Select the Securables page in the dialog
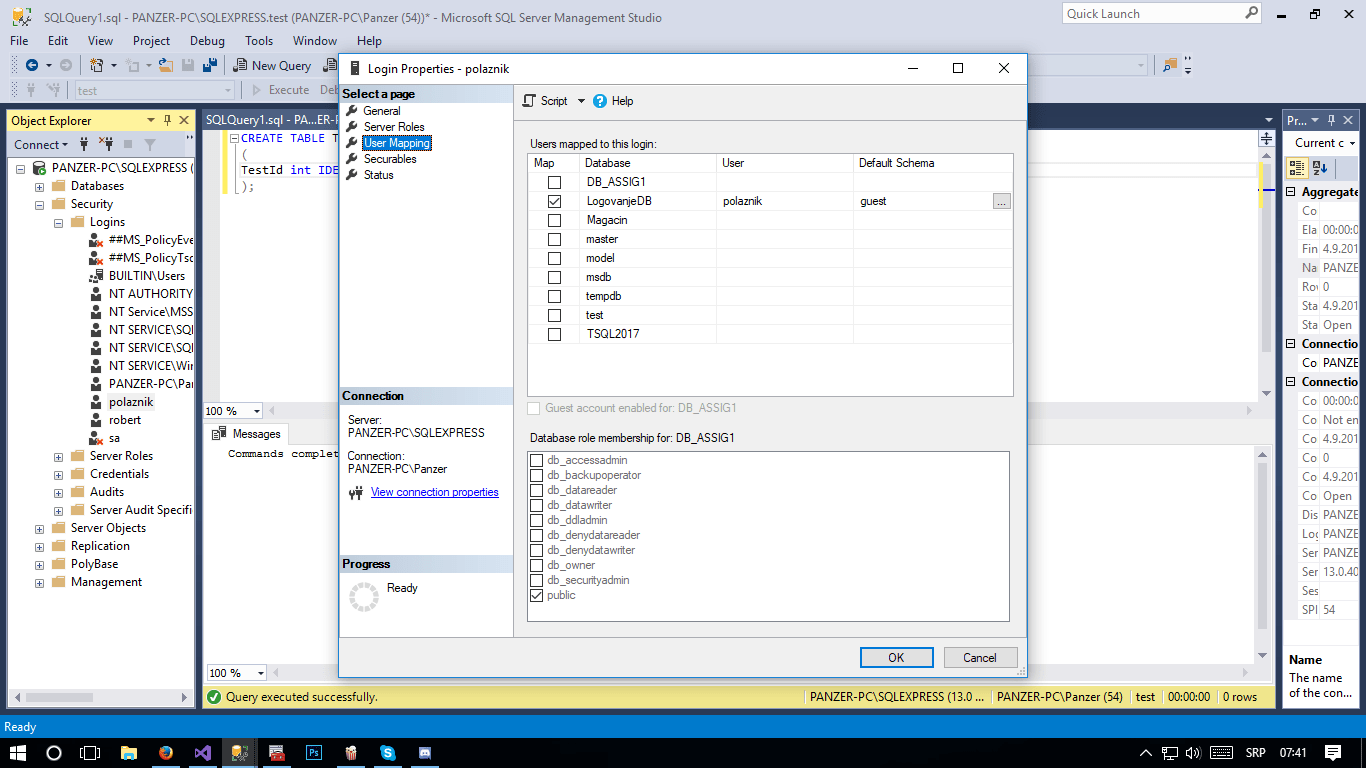This screenshot has width=1366, height=768. click(390, 159)
